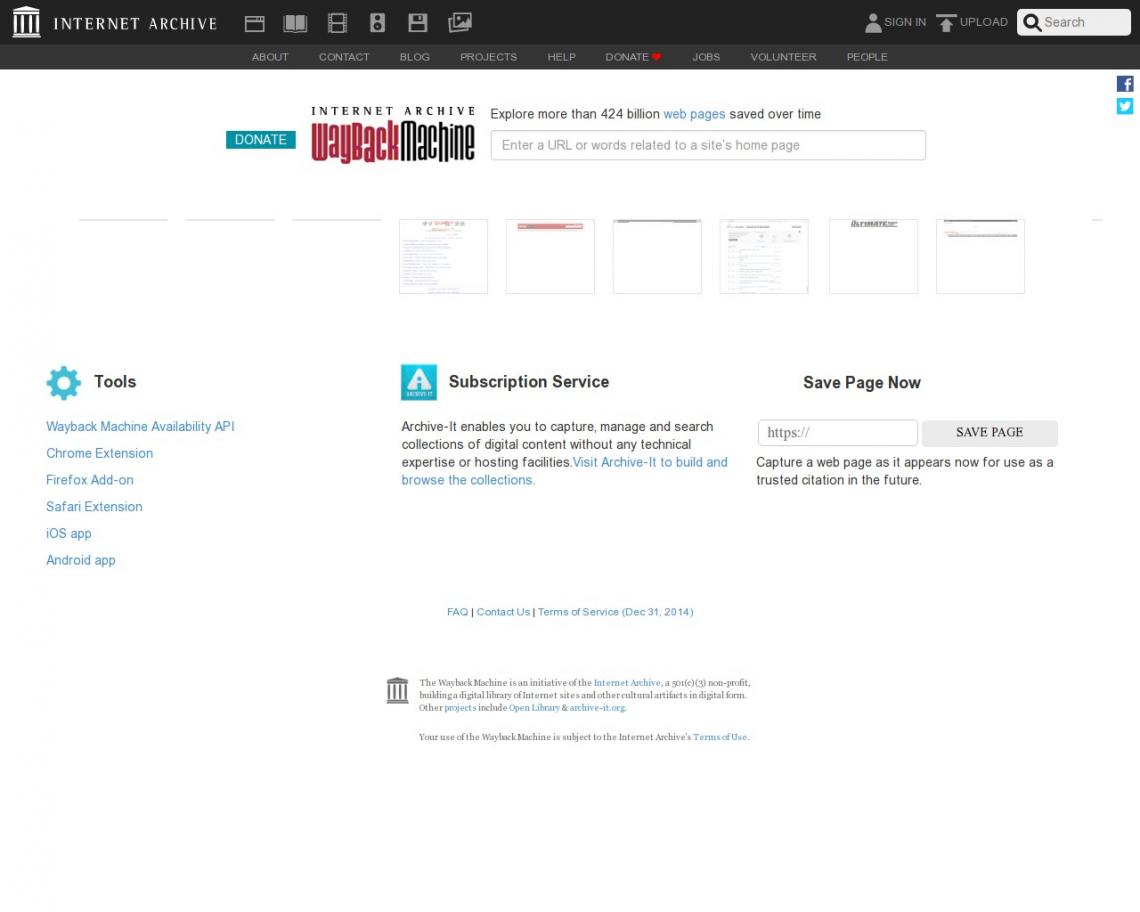Screen dimensions: 1140x912
Task: Share on Facebook icon
Action: pyautogui.click(x=1125, y=84)
